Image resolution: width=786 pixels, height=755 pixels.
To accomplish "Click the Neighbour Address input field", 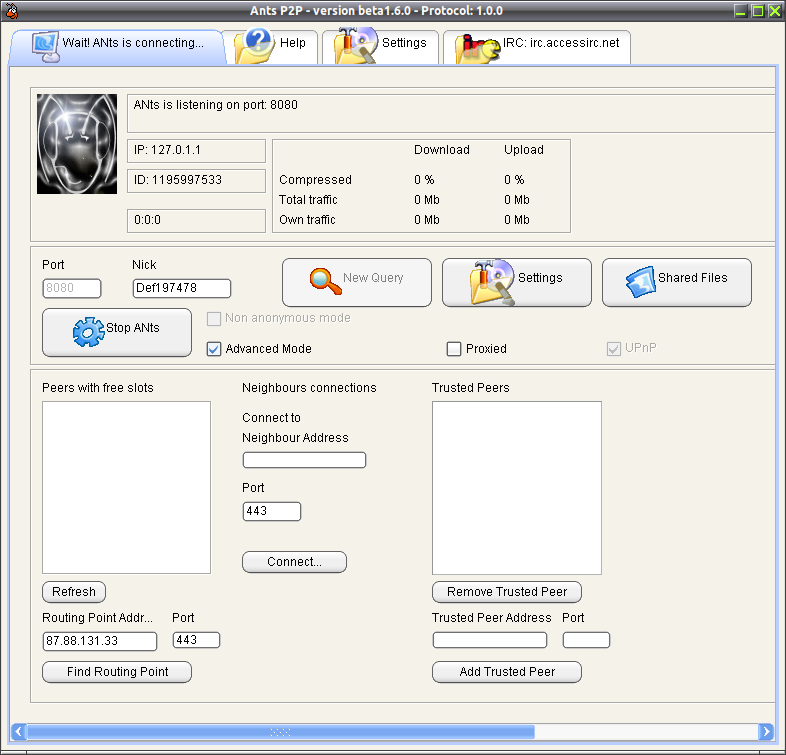I will click(x=304, y=460).
